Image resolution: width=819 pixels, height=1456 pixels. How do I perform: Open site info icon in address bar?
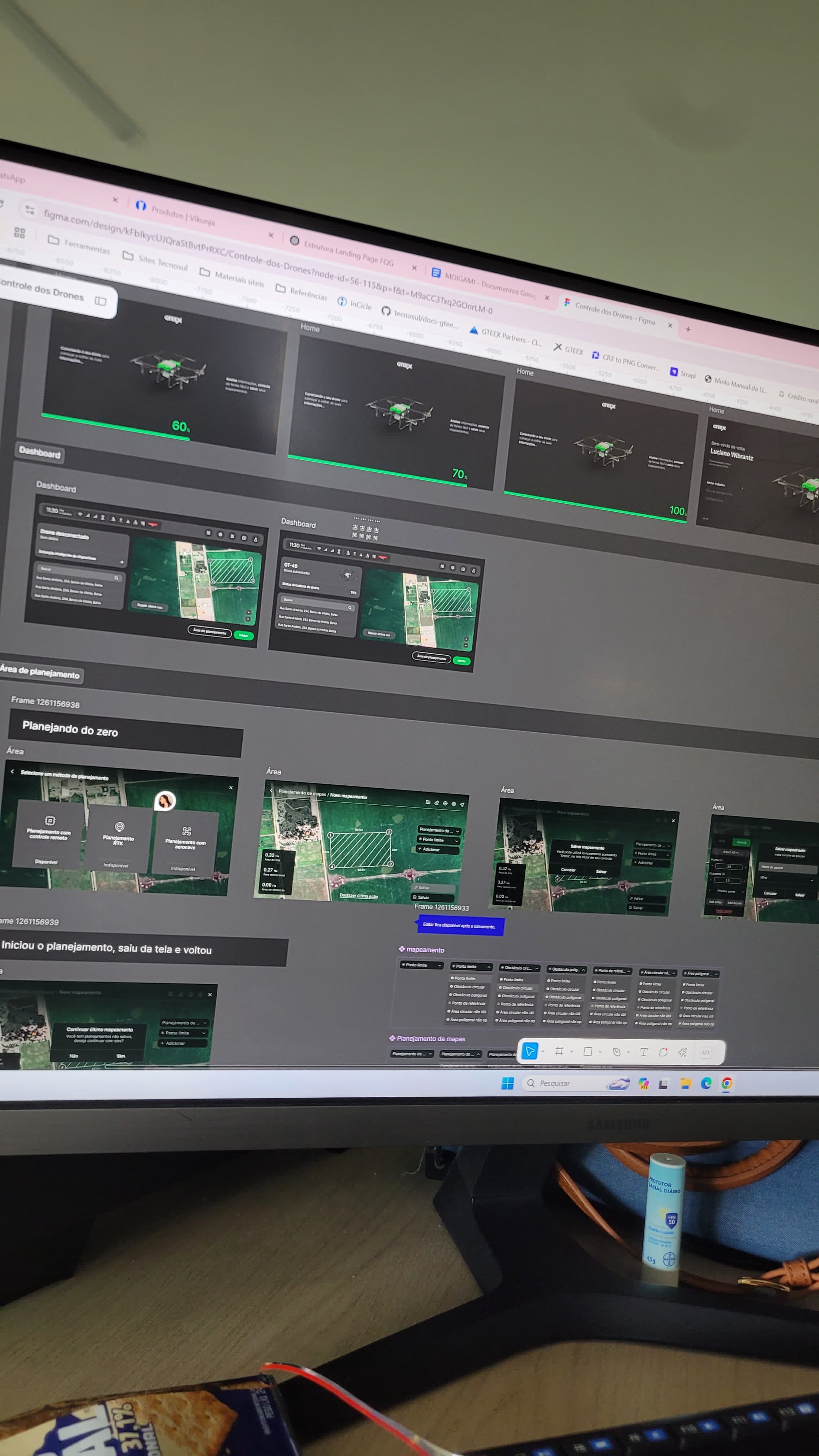coord(29,210)
